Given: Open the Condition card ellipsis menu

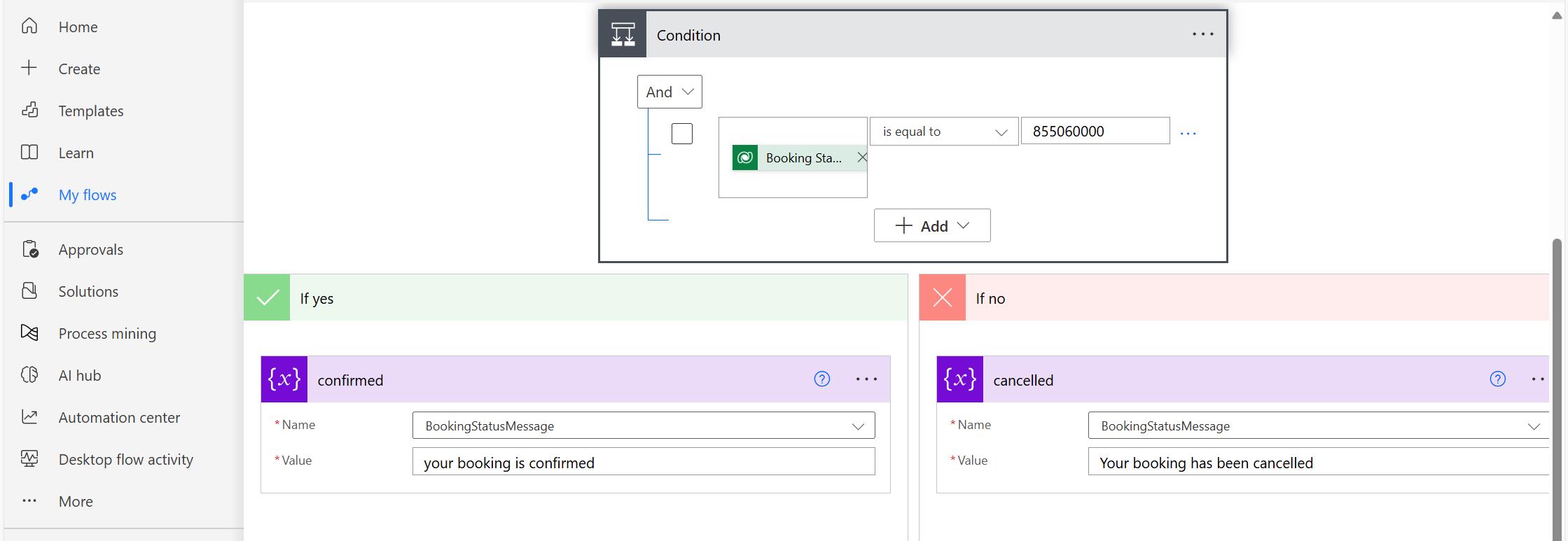Looking at the screenshot, I should (1202, 34).
